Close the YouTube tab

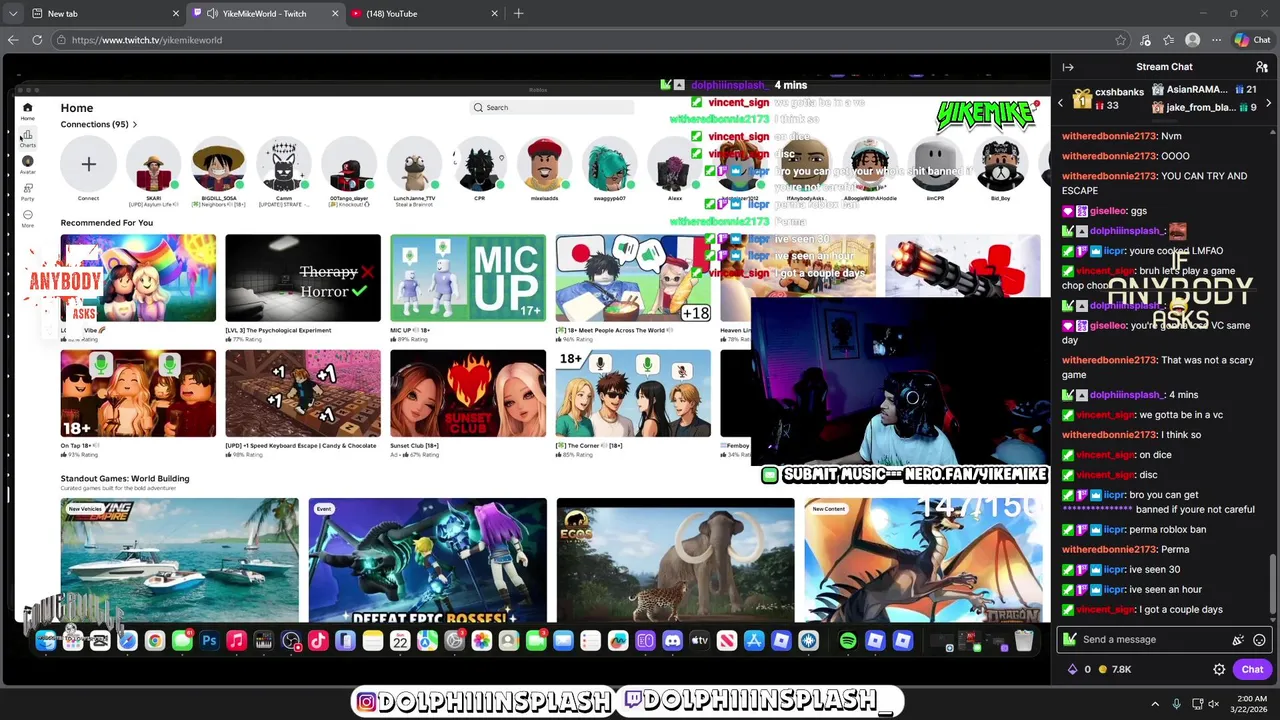coord(494,14)
